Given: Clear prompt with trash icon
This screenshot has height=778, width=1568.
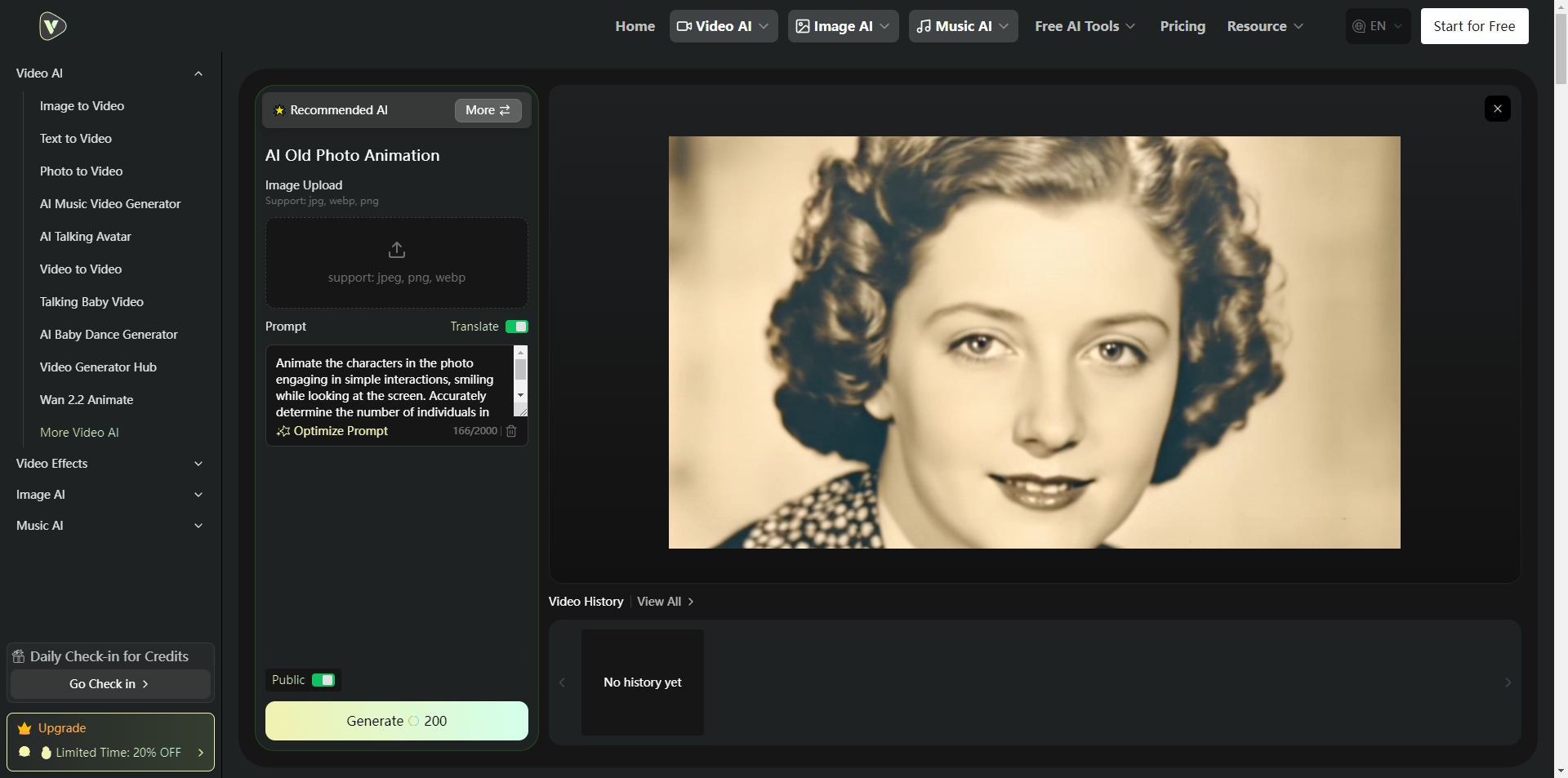Looking at the screenshot, I should coord(511,431).
